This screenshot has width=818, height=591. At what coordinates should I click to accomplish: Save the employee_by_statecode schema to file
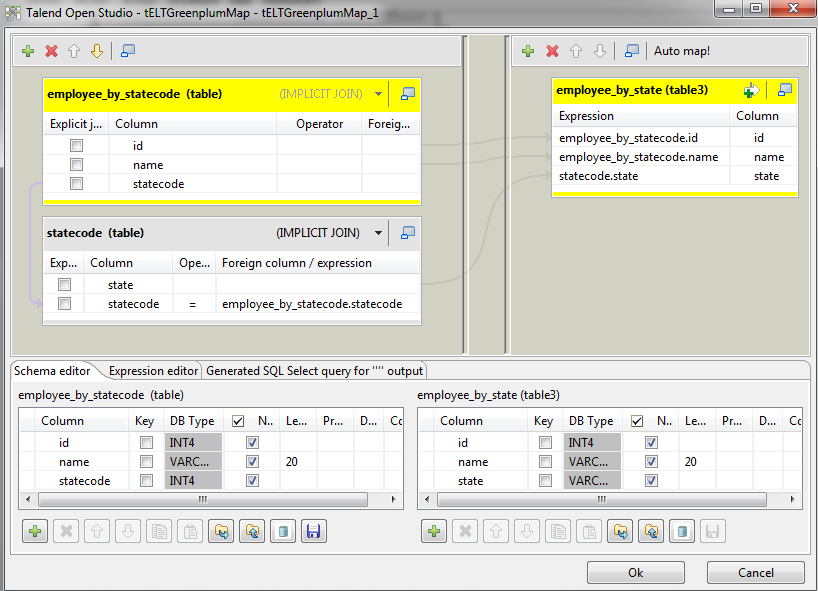[313, 531]
